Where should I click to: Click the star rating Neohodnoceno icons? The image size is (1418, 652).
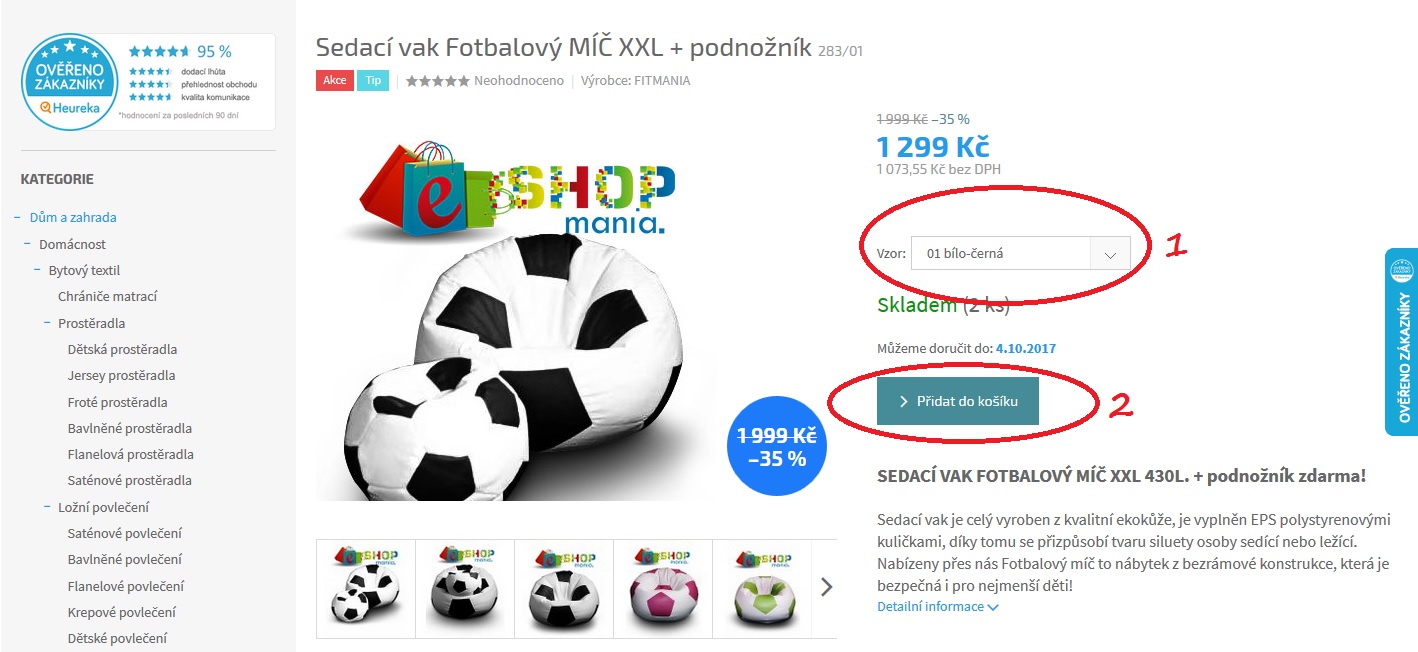pos(437,81)
